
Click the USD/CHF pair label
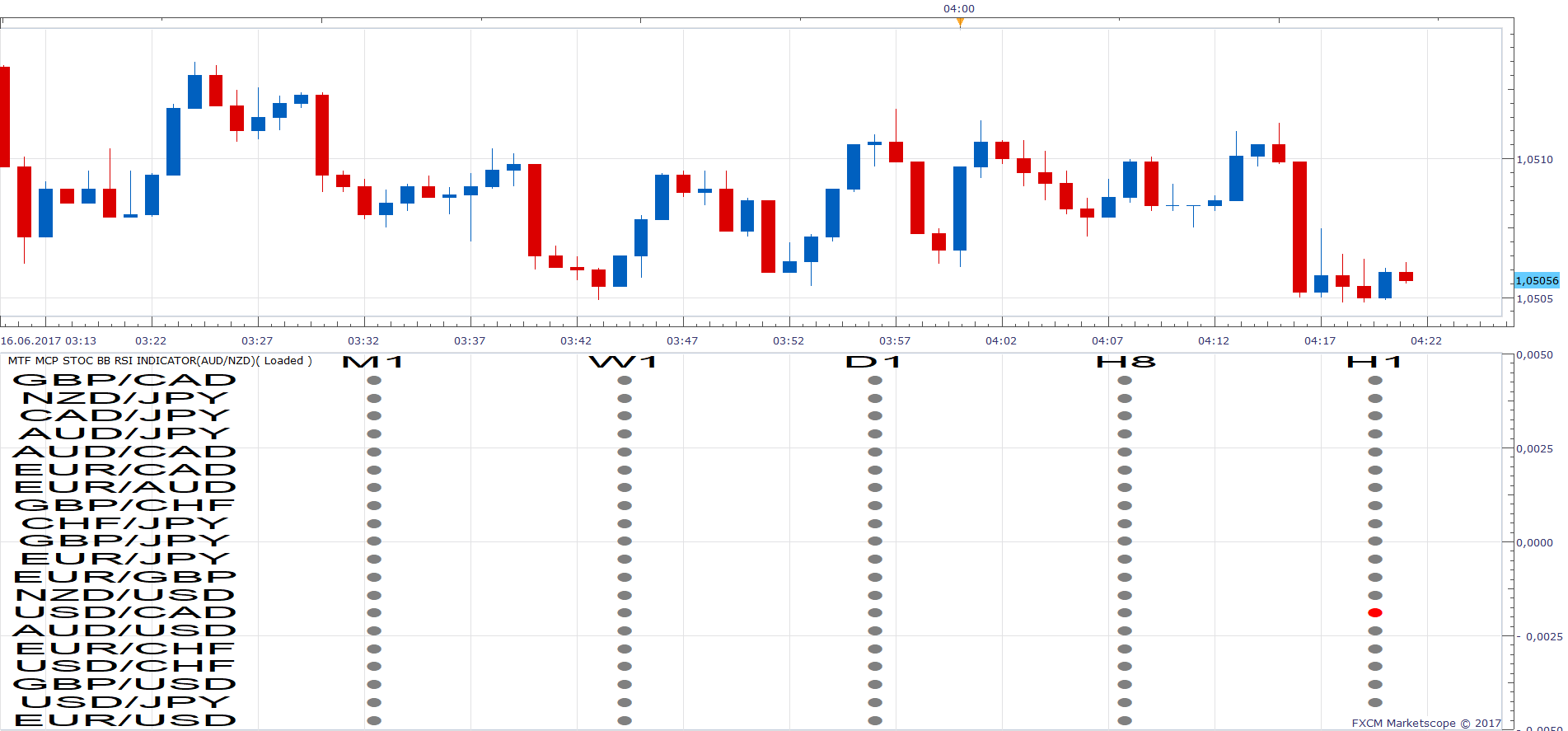125,666
